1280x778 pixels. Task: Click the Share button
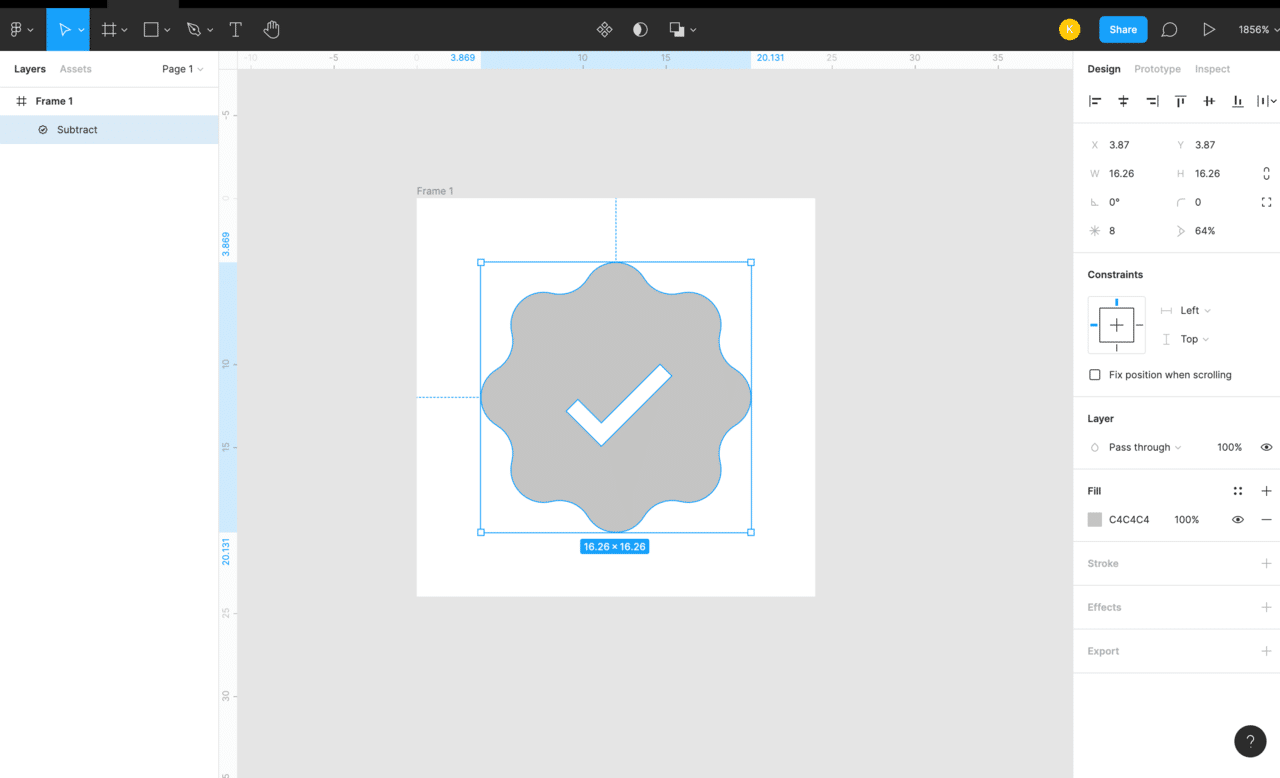1122,30
